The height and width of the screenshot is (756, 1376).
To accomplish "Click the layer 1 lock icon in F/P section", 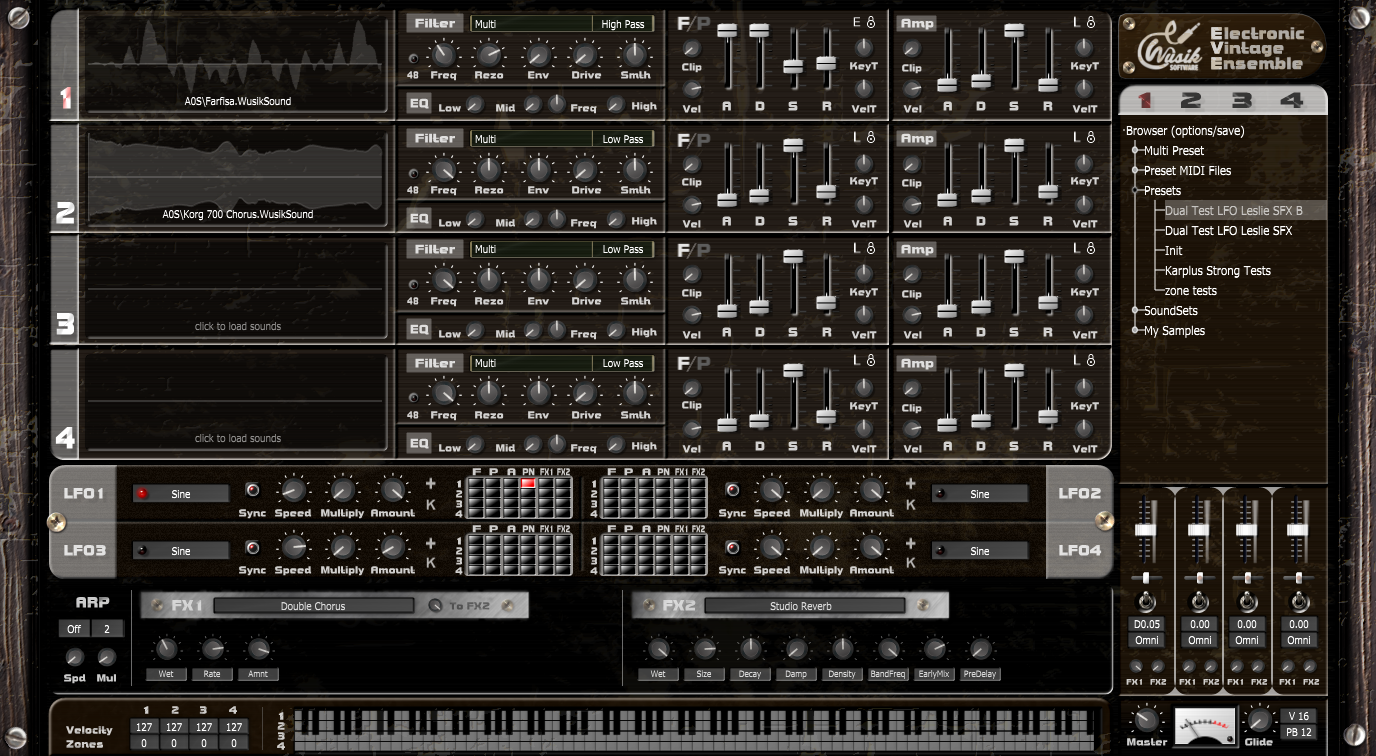I will click(871, 22).
